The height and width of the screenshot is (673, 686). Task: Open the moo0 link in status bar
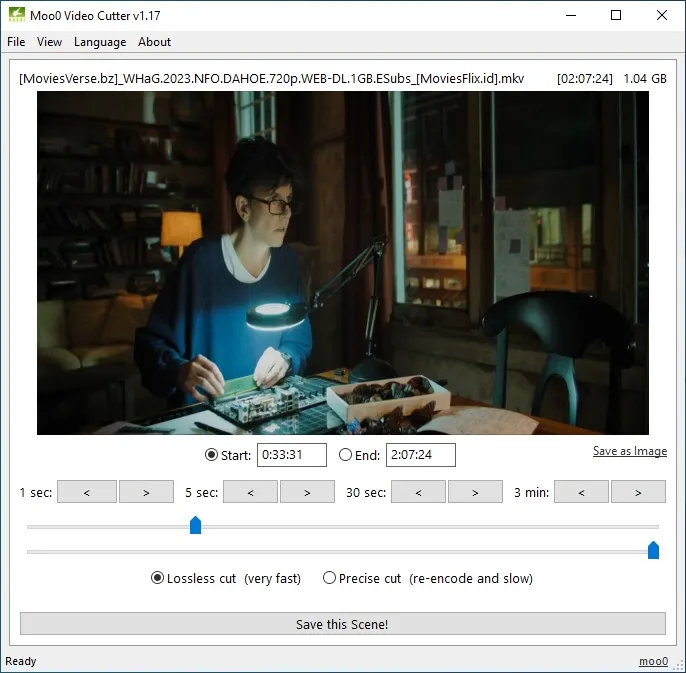pyautogui.click(x=653, y=661)
